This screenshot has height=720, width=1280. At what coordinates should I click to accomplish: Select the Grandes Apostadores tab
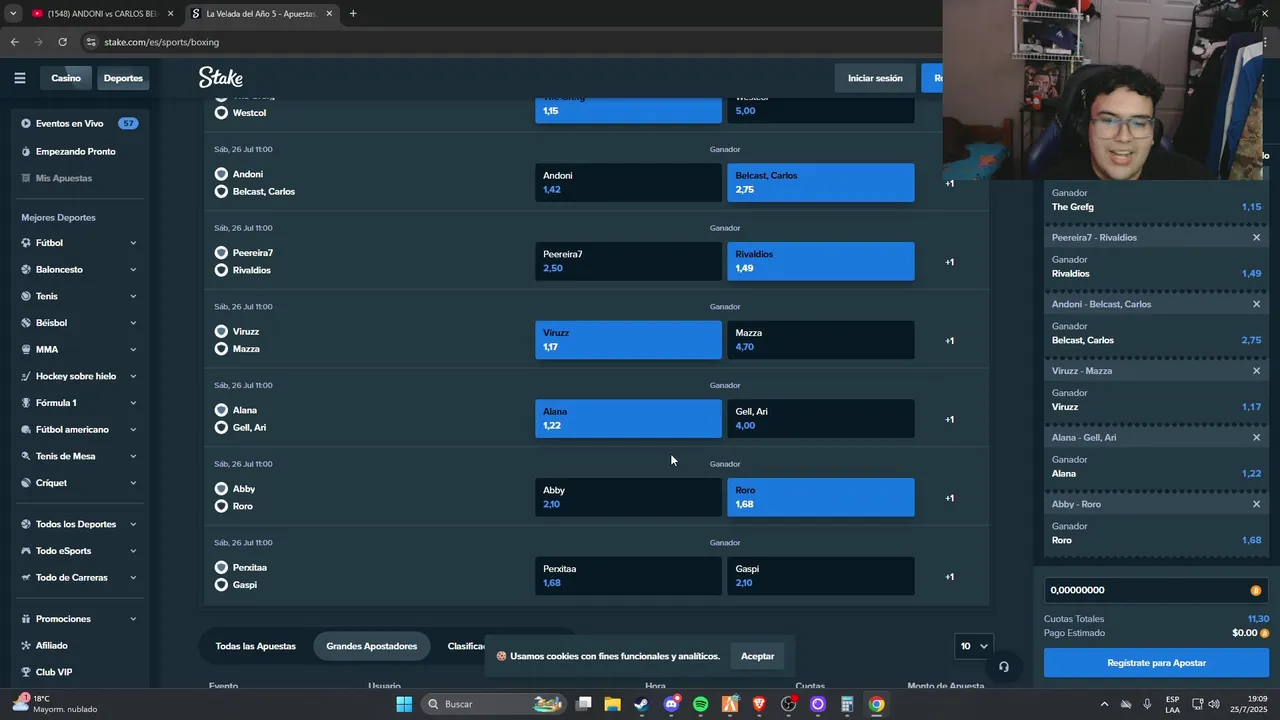pyautogui.click(x=371, y=646)
